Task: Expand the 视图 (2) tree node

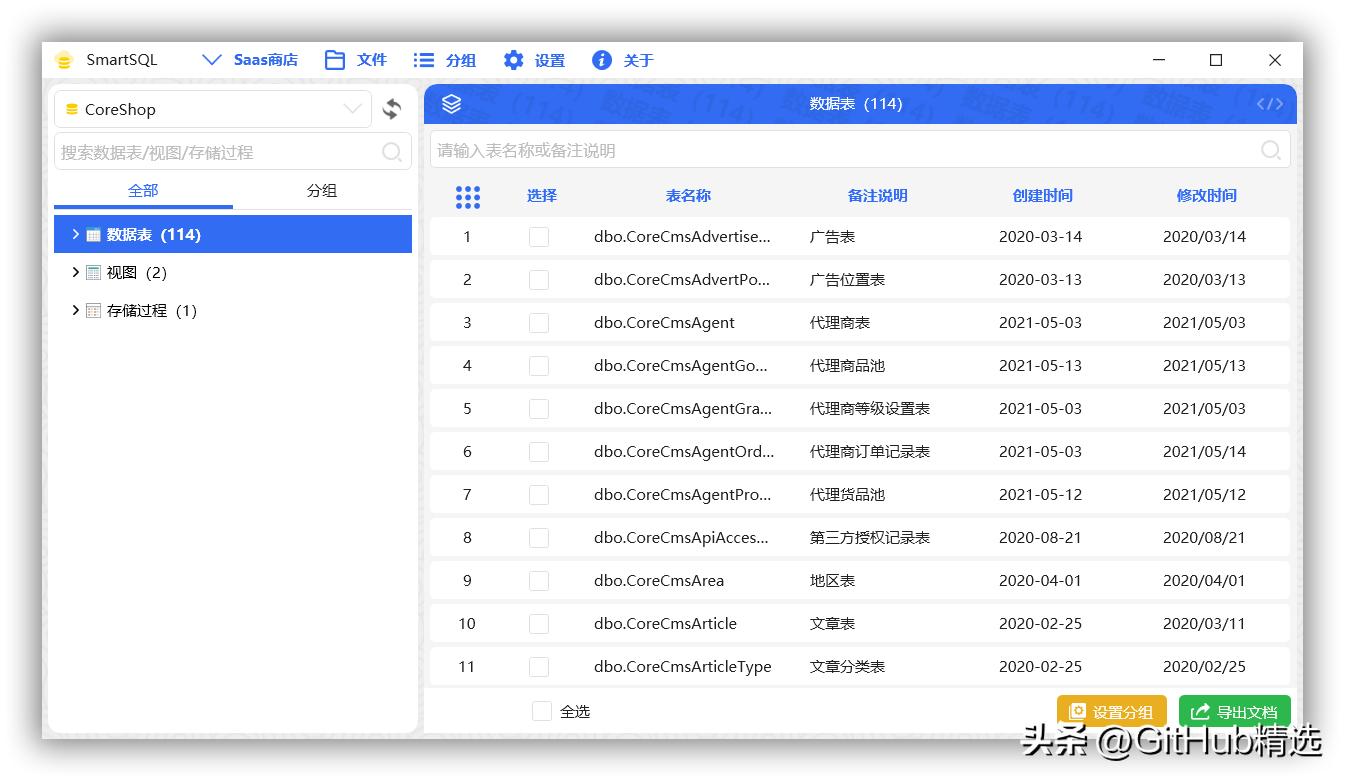Action: pyautogui.click(x=75, y=272)
